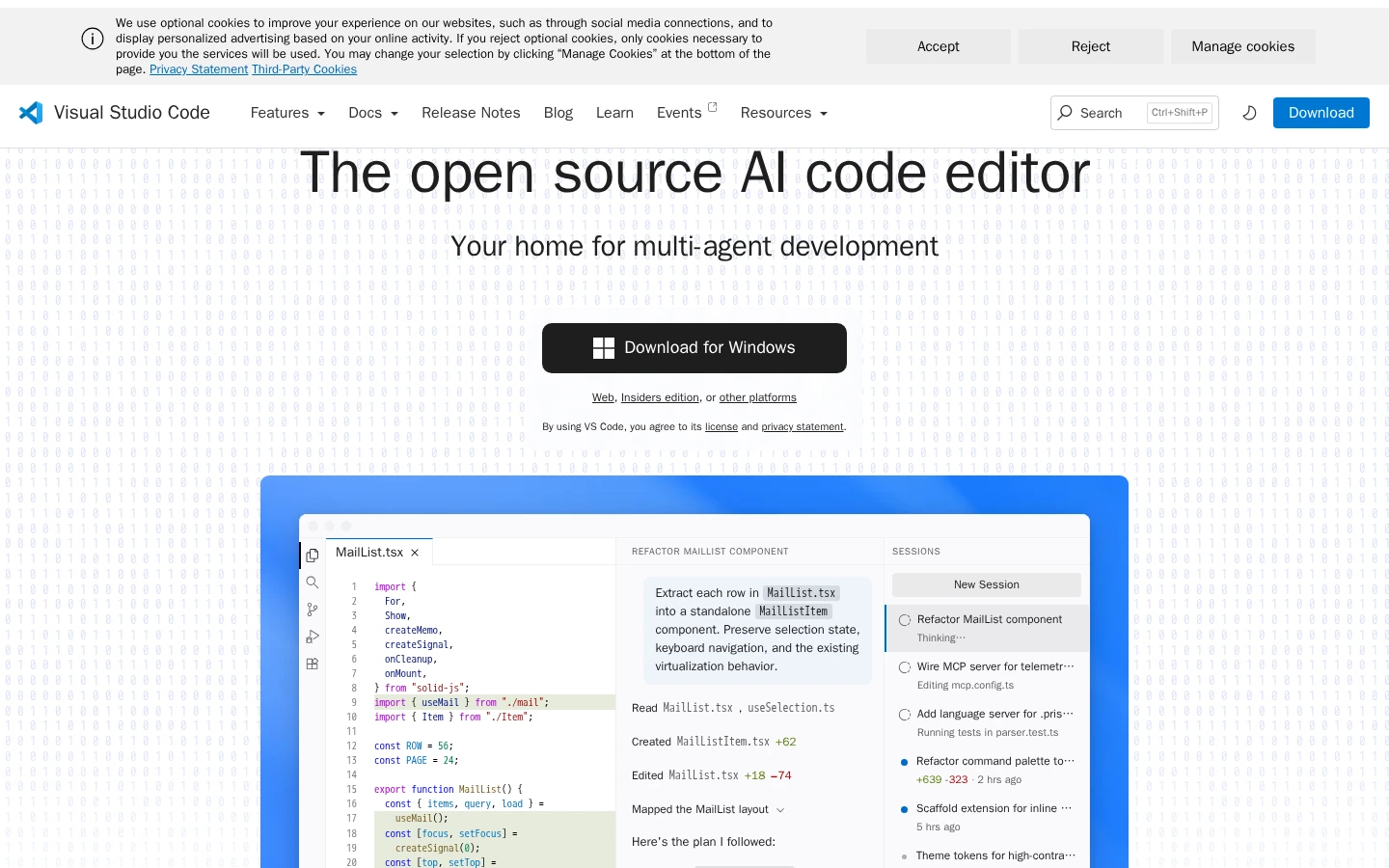Open the Third-Party Cookies link
This screenshot has width=1389, height=868.
pyautogui.click(x=304, y=69)
